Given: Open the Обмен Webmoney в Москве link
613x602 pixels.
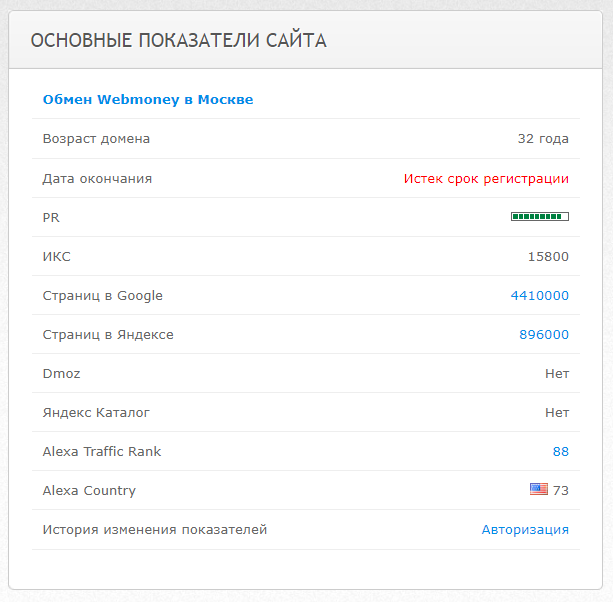Looking at the screenshot, I should click(148, 100).
